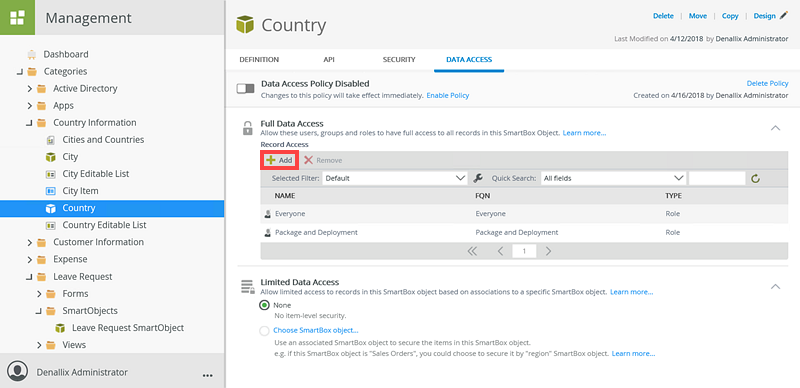Click the Expense folder icon

(x=41, y=259)
